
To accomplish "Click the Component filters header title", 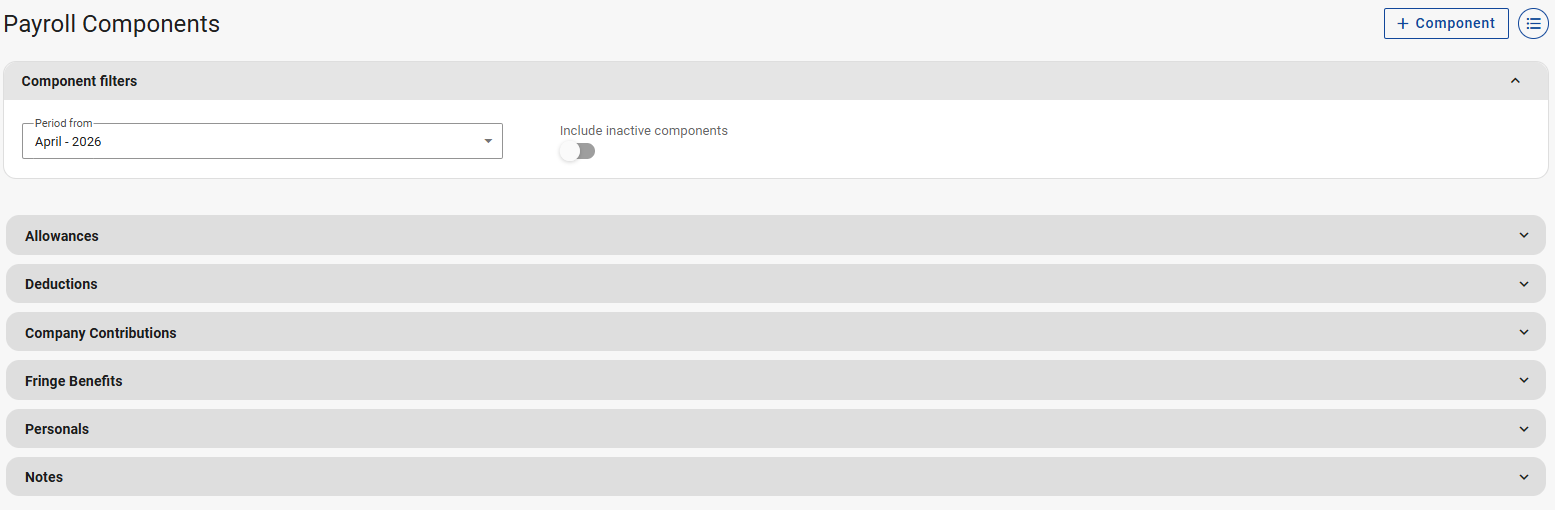I will [x=79, y=81].
